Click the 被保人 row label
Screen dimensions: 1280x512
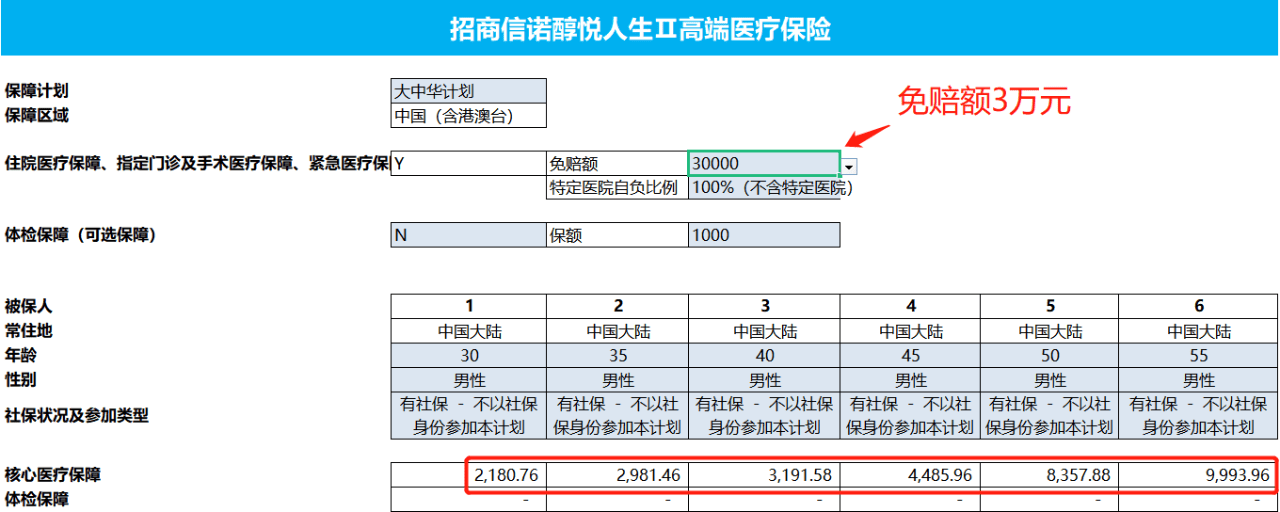click(x=28, y=306)
